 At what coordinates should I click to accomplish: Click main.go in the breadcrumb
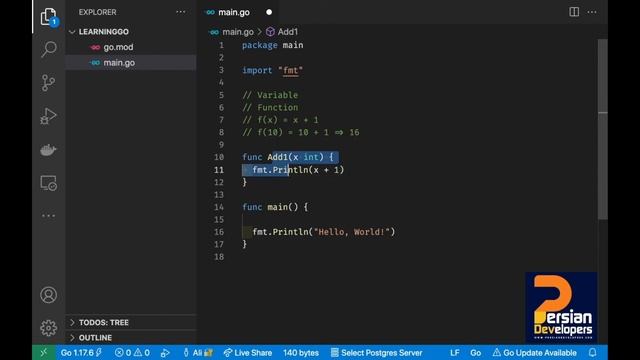[238, 31]
